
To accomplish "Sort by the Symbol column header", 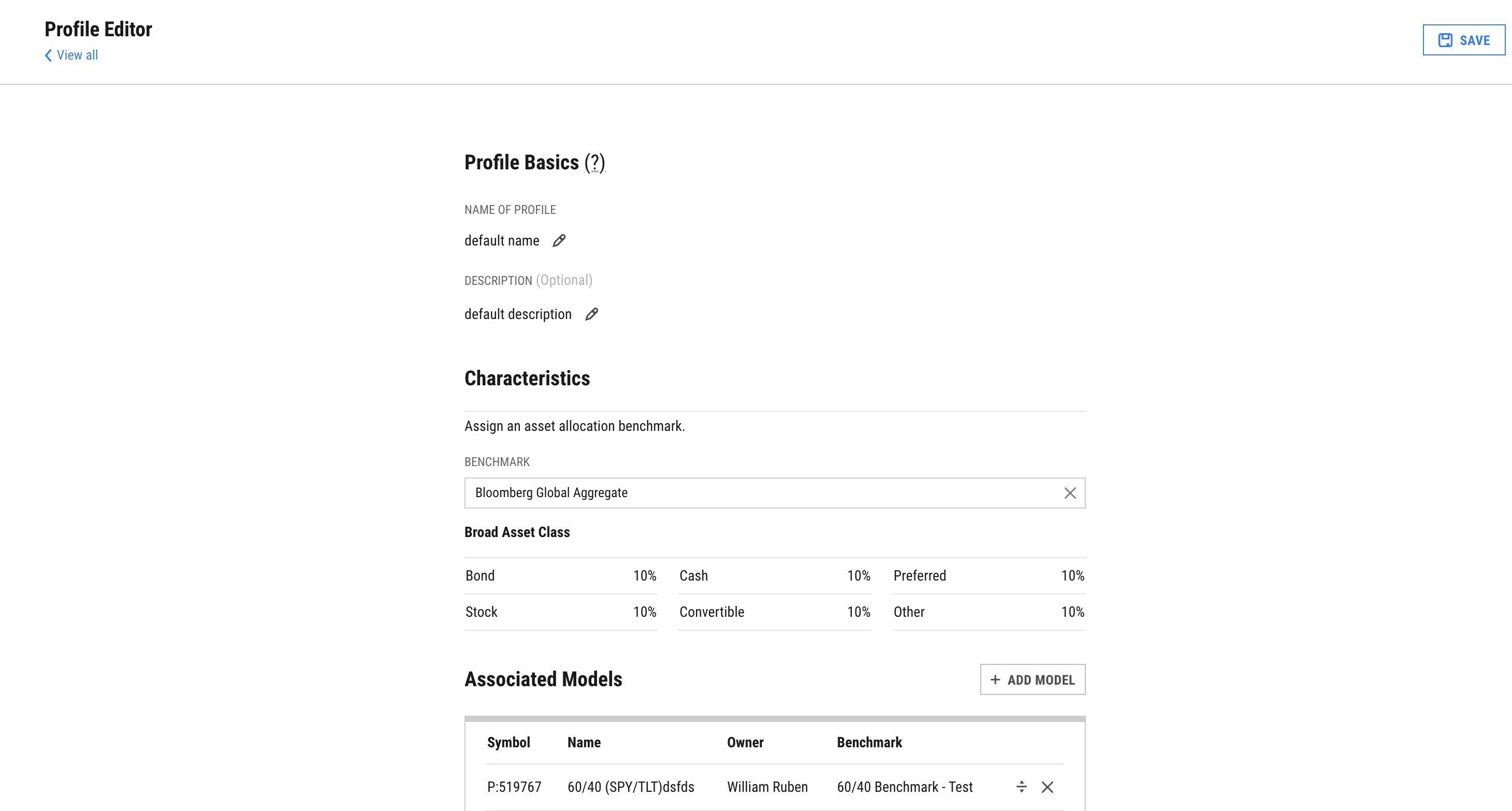I will pyautogui.click(x=508, y=742).
